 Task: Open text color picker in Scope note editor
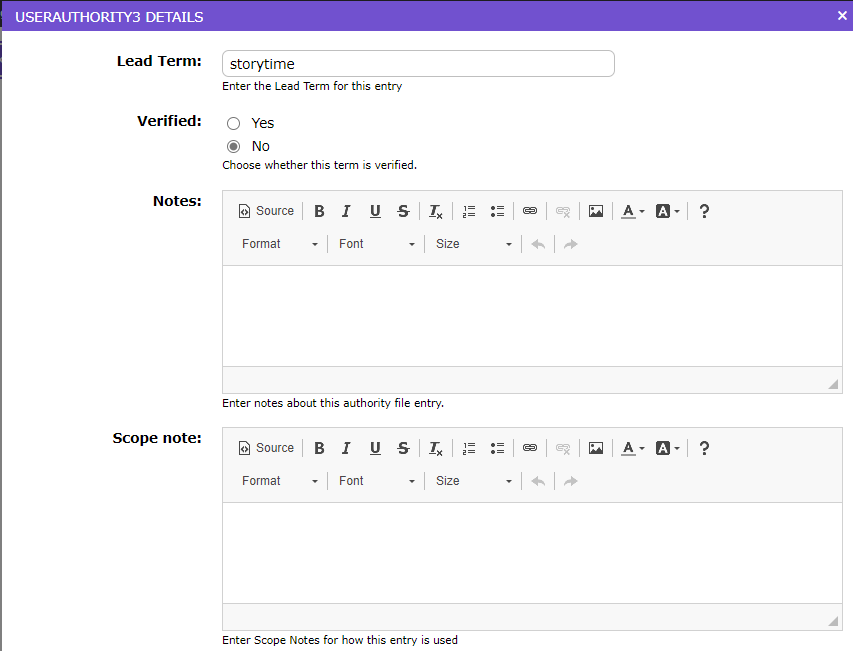pyautogui.click(x=633, y=448)
